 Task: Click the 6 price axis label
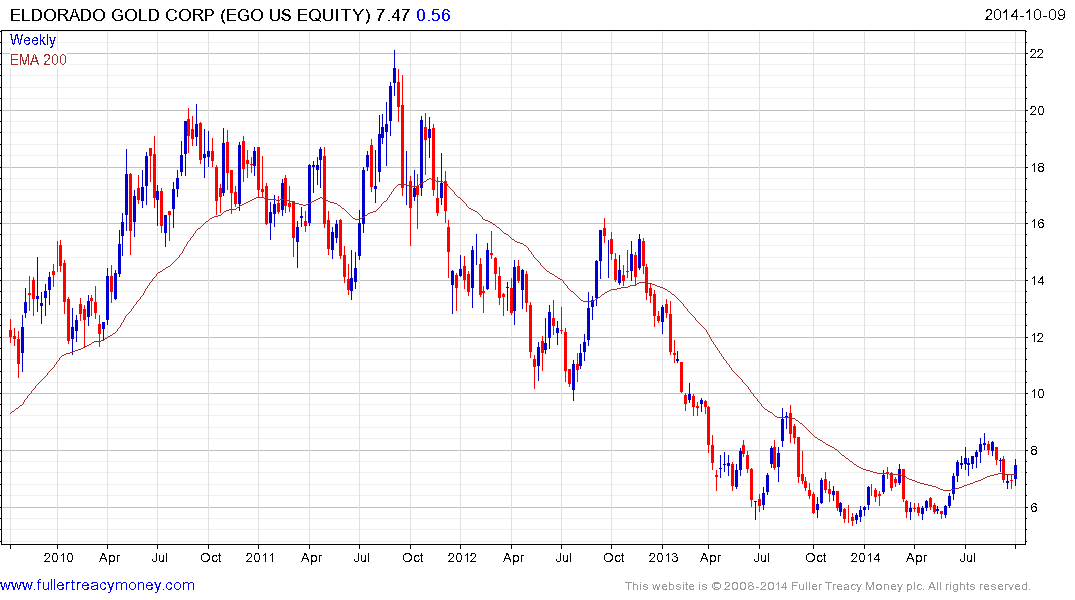point(1033,507)
